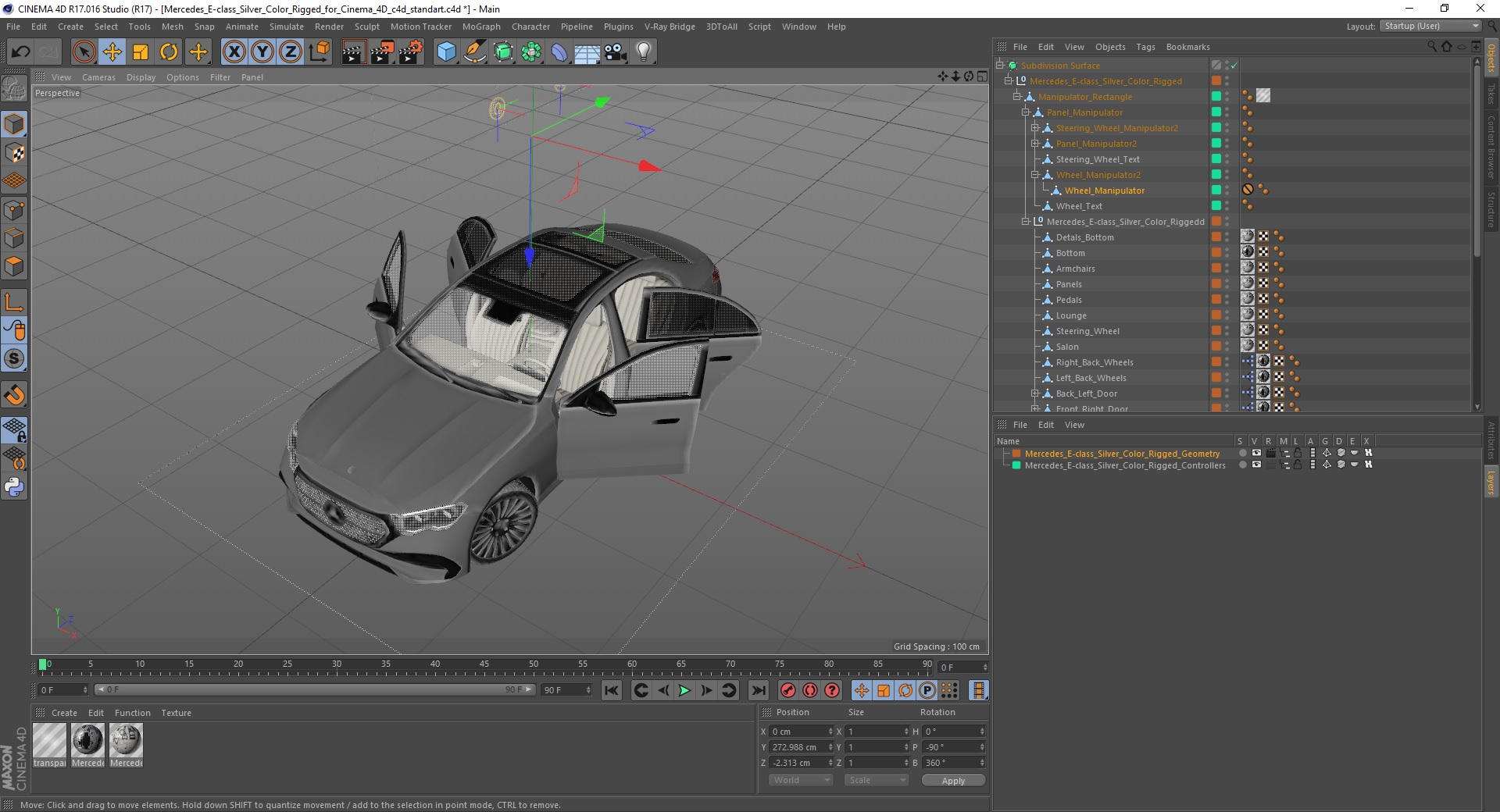Toggle Autokeying button
Screen dimensions: 1500x812
(810, 690)
